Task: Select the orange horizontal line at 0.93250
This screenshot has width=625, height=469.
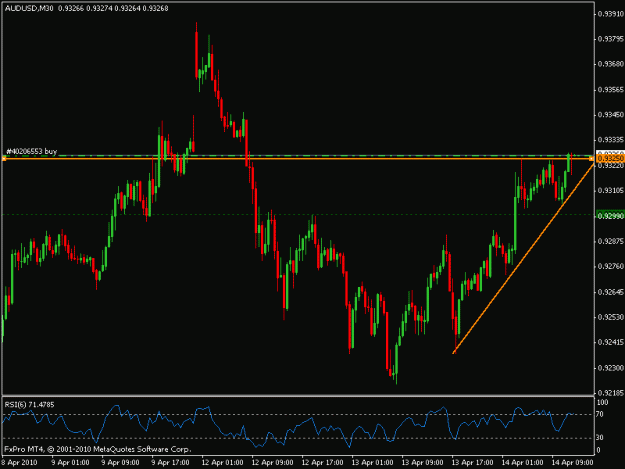Action: 298,159
